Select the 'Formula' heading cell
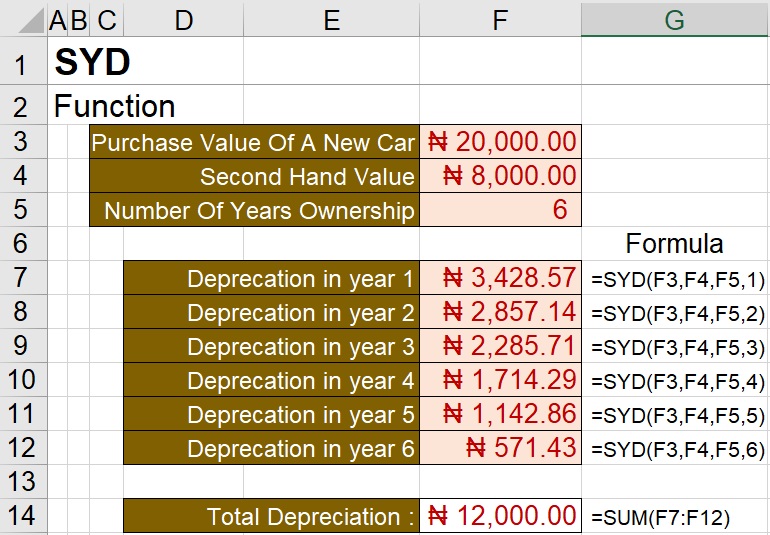The height and width of the screenshot is (535, 770). coord(674,244)
